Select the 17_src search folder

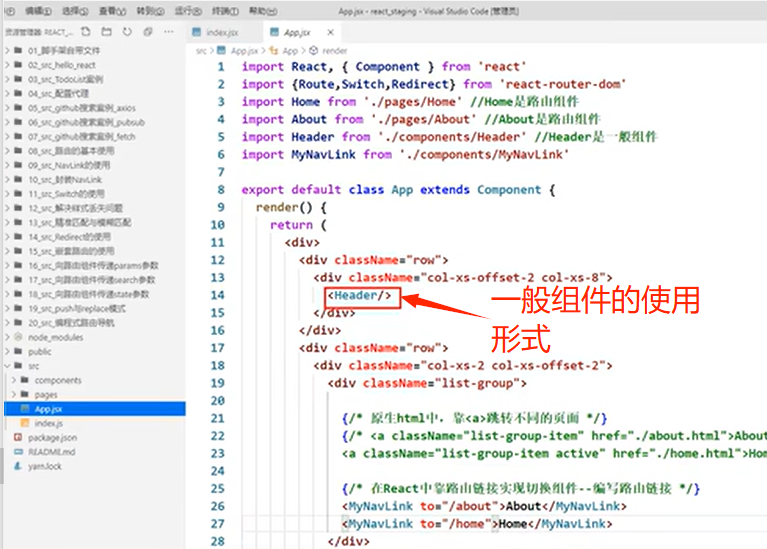[x=94, y=280]
